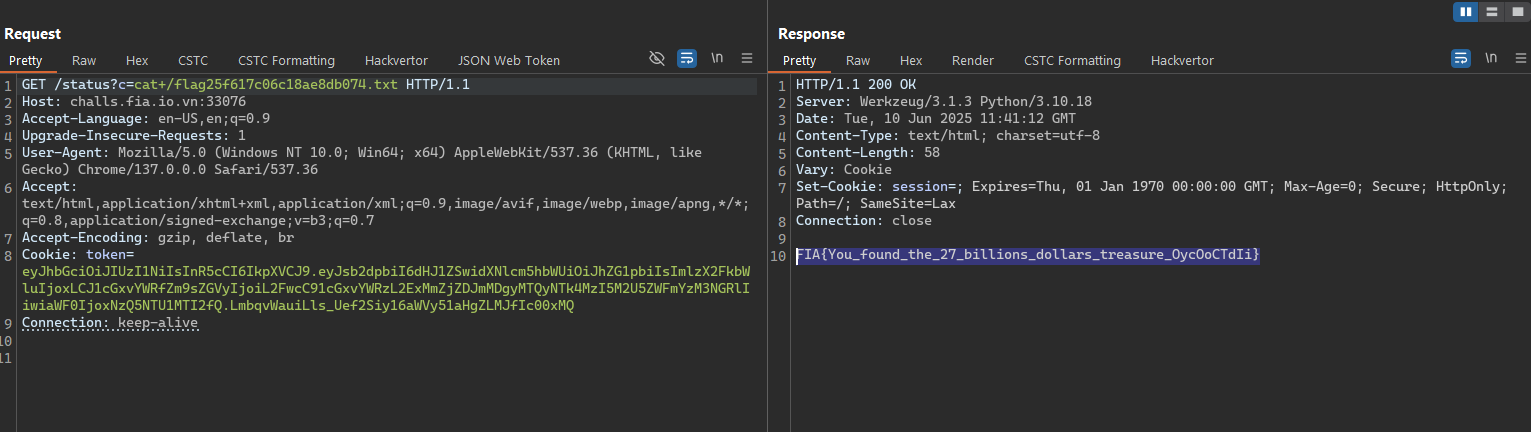1531x432 pixels.
Task: Open Hackvertor tab in Response panel
Action: (1182, 60)
